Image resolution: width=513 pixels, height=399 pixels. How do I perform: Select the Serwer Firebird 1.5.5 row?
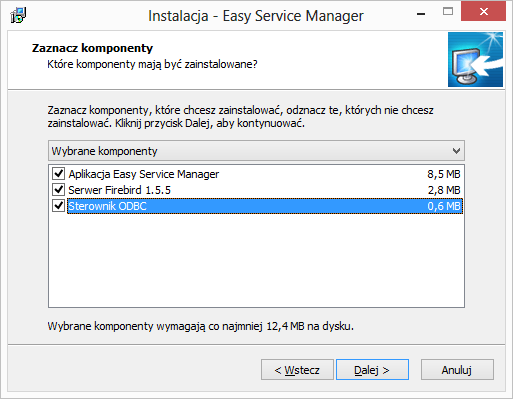(x=256, y=190)
